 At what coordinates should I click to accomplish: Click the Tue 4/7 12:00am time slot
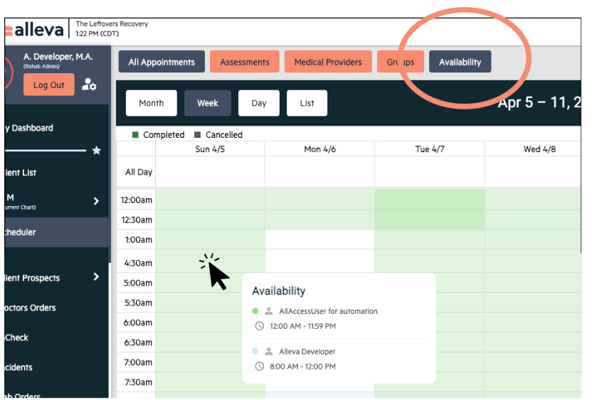430,199
